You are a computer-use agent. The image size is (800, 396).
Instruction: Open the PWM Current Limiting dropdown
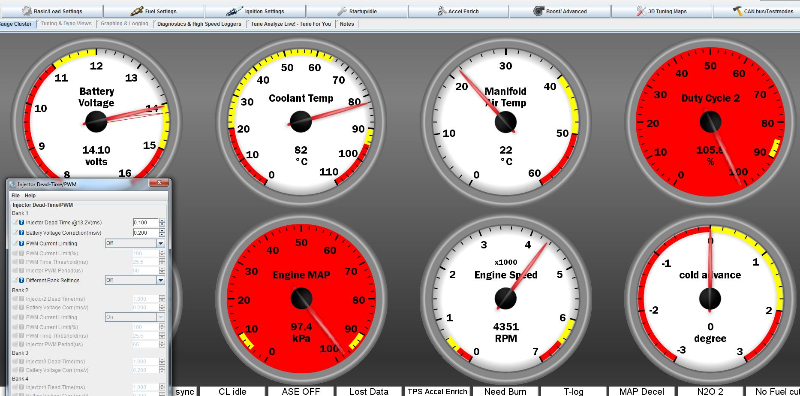135,243
